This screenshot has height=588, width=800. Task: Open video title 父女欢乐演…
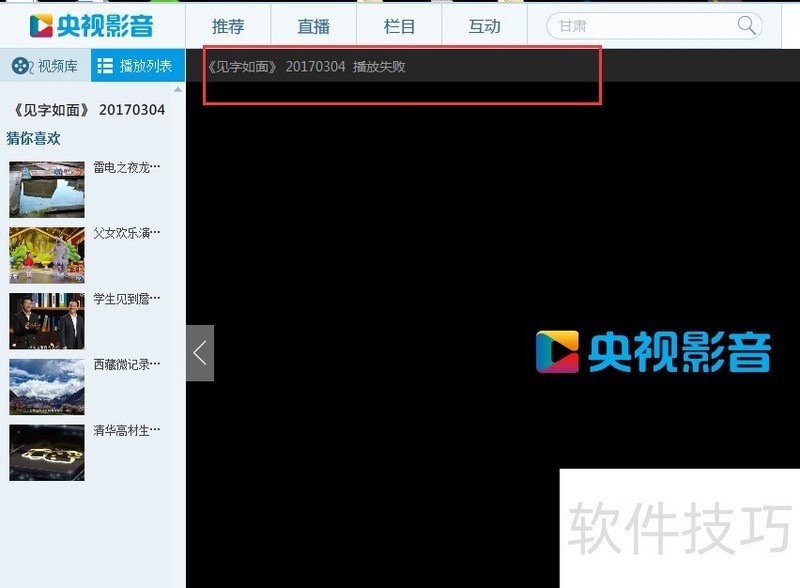[127, 233]
